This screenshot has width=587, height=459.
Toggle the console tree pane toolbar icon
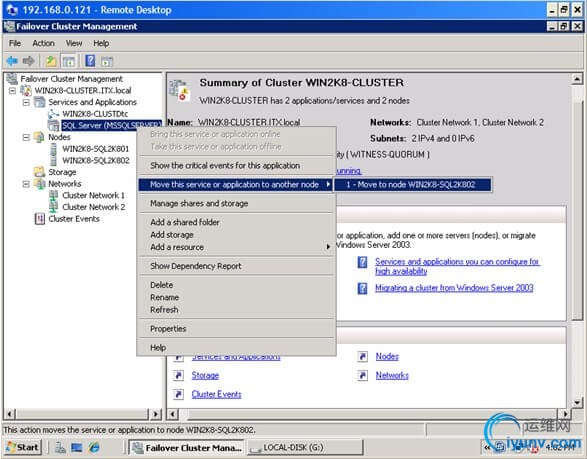pyautogui.click(x=69, y=61)
